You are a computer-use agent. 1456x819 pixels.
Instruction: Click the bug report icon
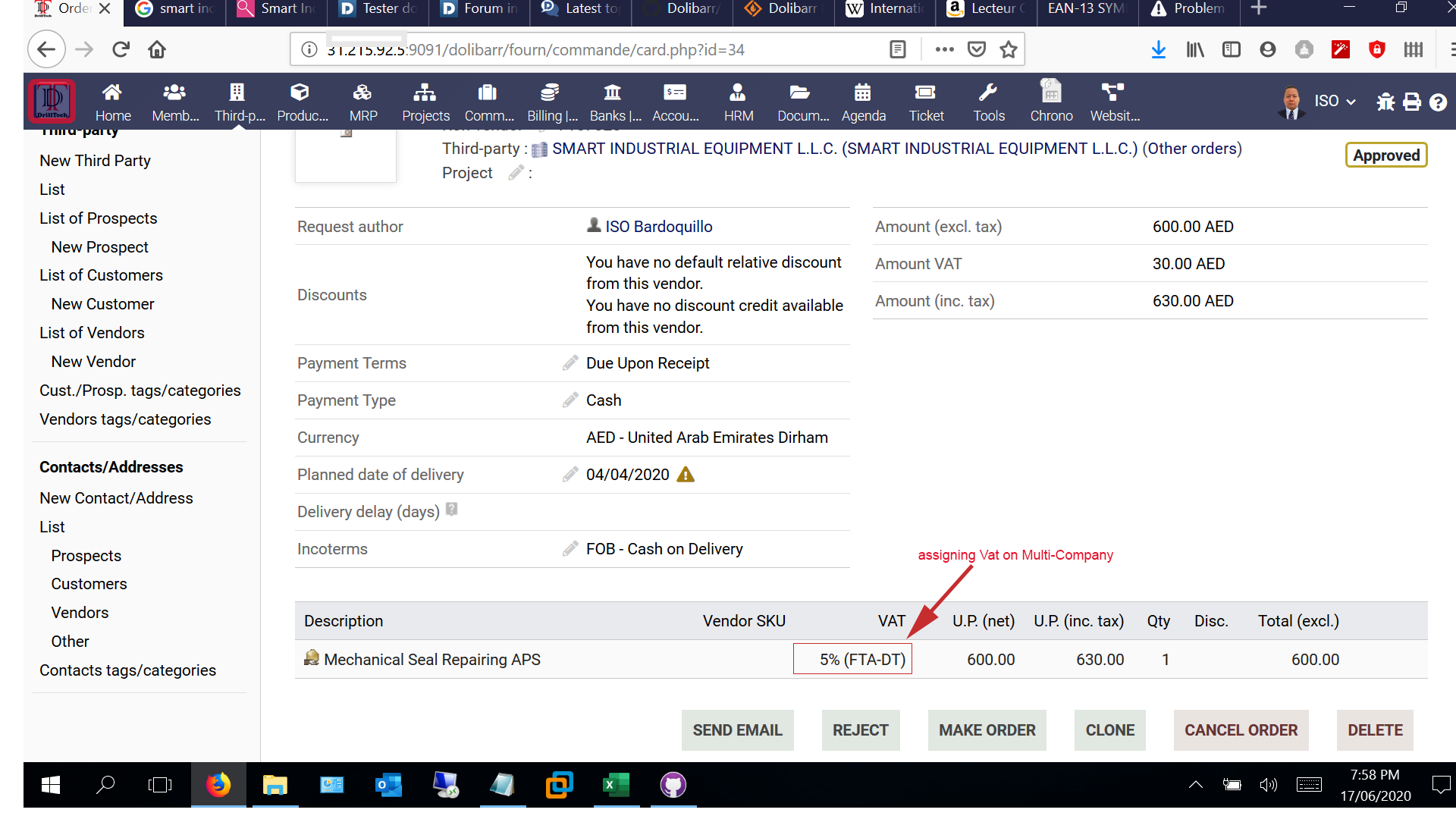1385,102
